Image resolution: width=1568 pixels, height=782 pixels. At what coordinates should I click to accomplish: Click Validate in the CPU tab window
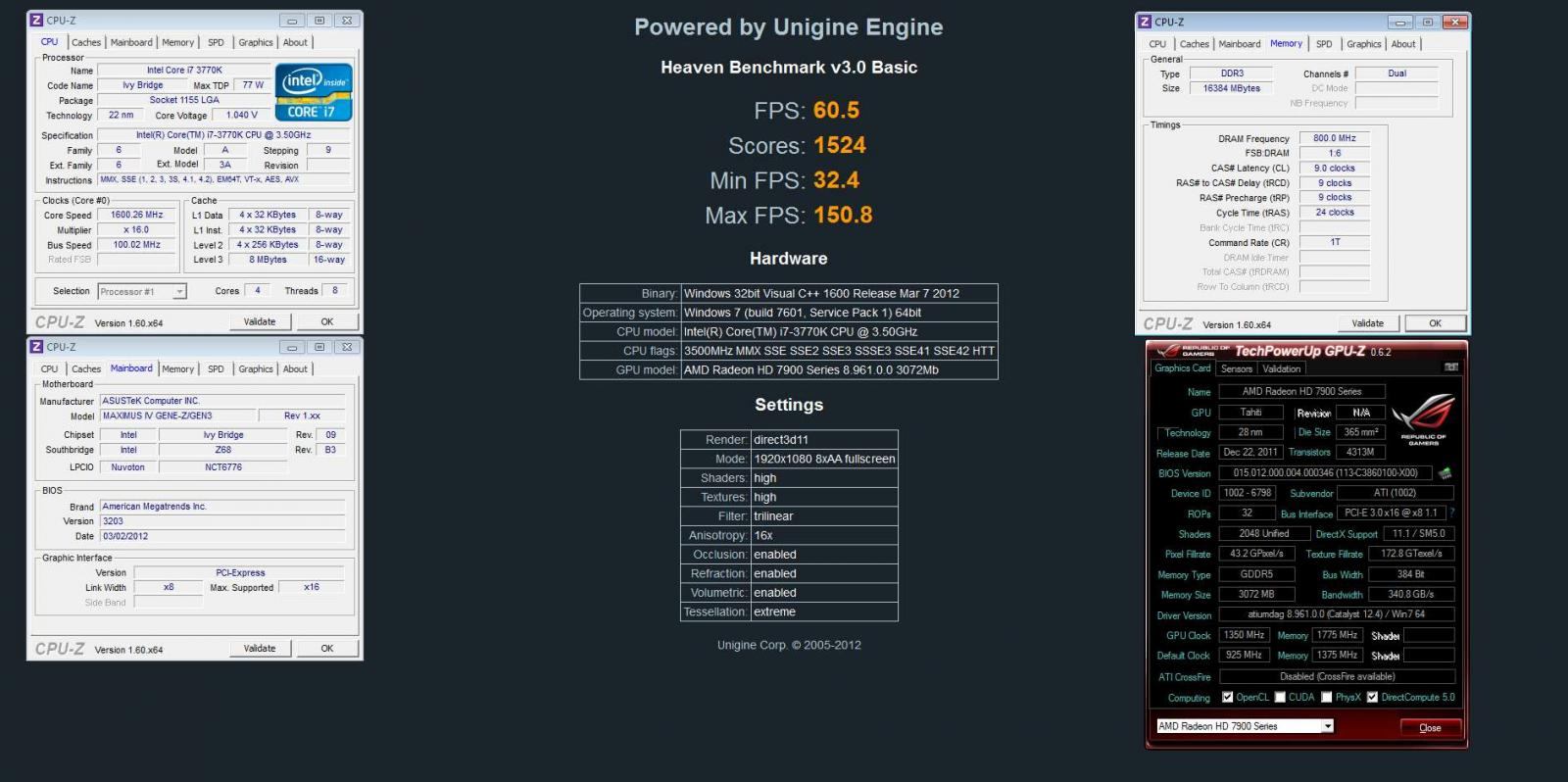[x=260, y=321]
